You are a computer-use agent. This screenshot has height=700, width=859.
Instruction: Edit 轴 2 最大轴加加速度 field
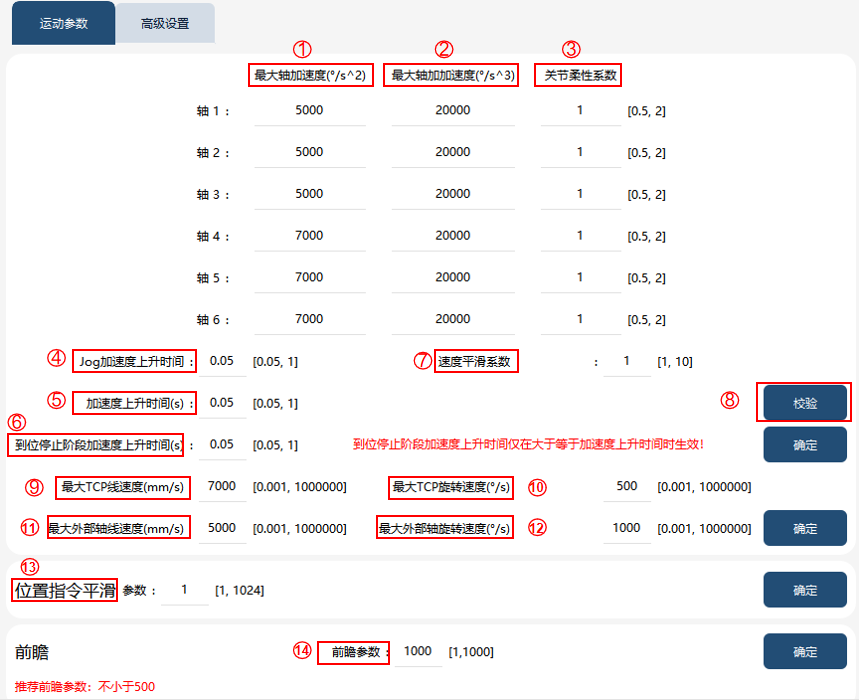(x=453, y=152)
